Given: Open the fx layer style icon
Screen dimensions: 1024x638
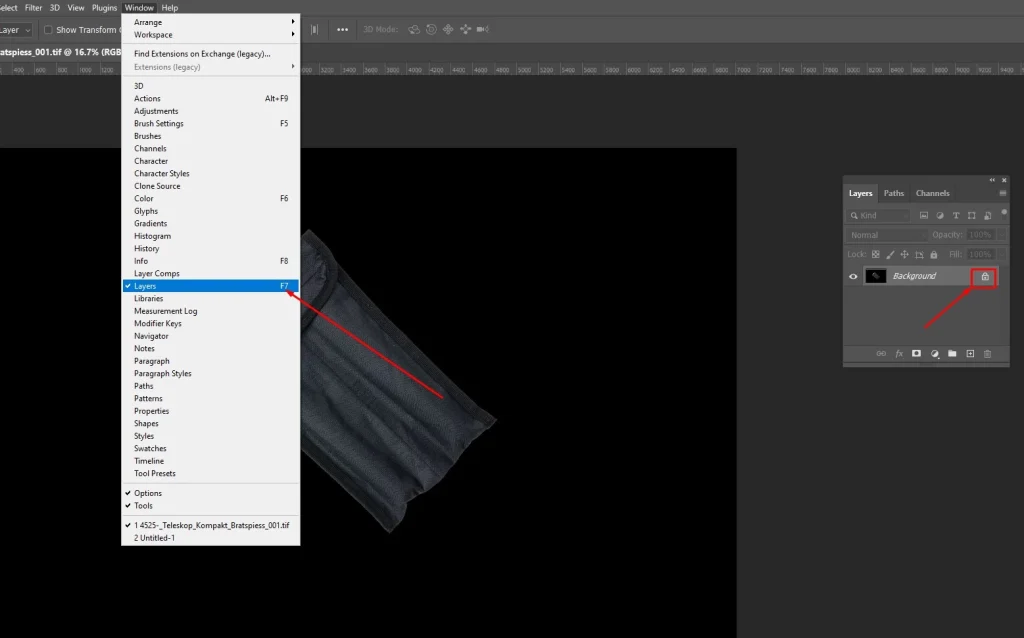Looking at the screenshot, I should [899, 353].
